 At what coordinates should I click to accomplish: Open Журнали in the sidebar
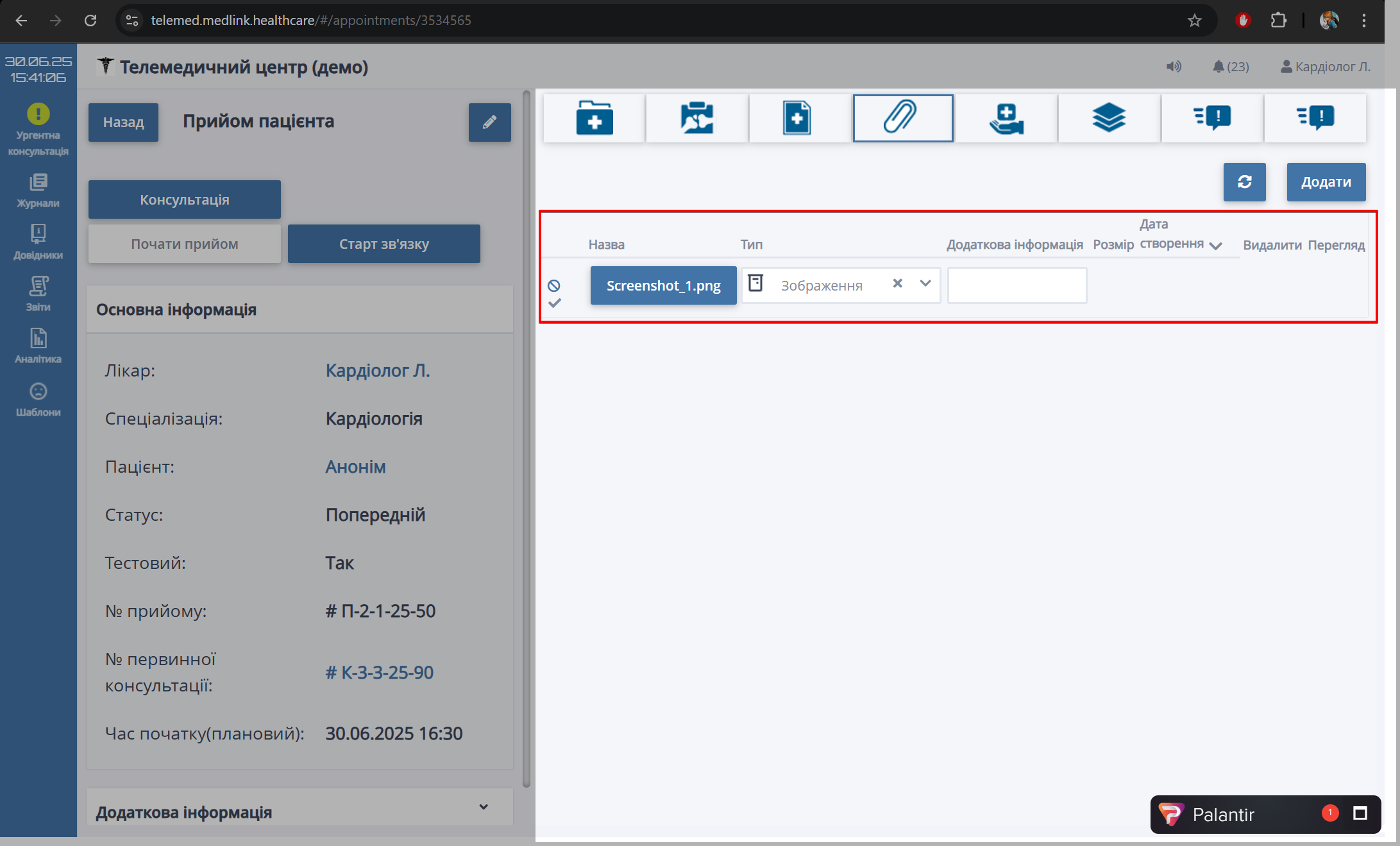click(x=38, y=190)
